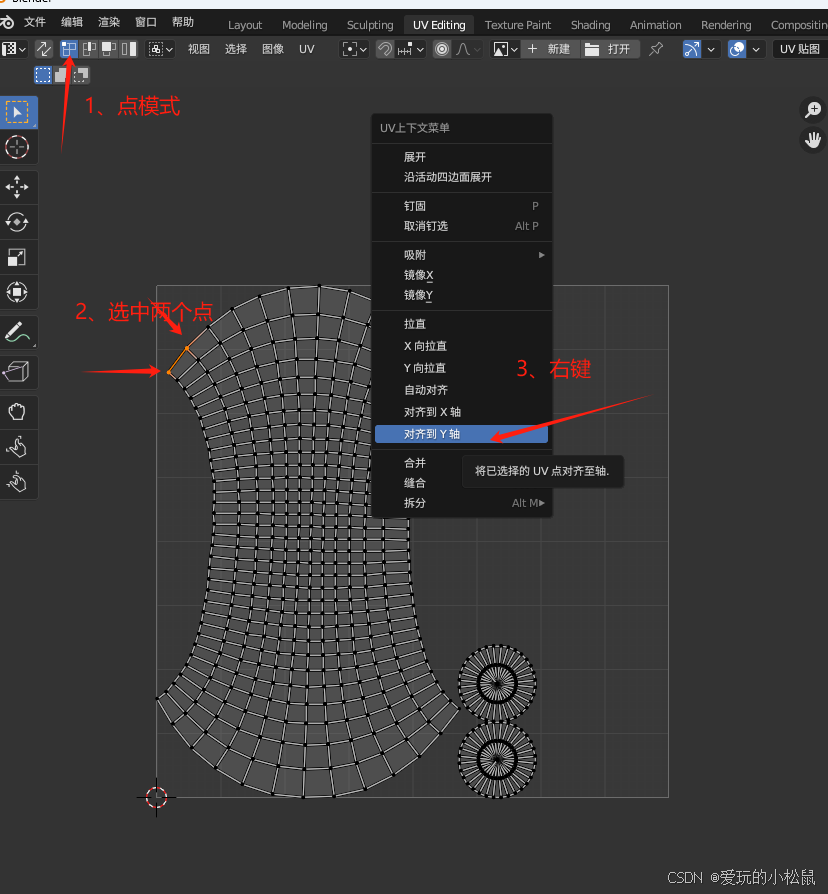
Task: Open image browse dropdown
Action: 505,49
